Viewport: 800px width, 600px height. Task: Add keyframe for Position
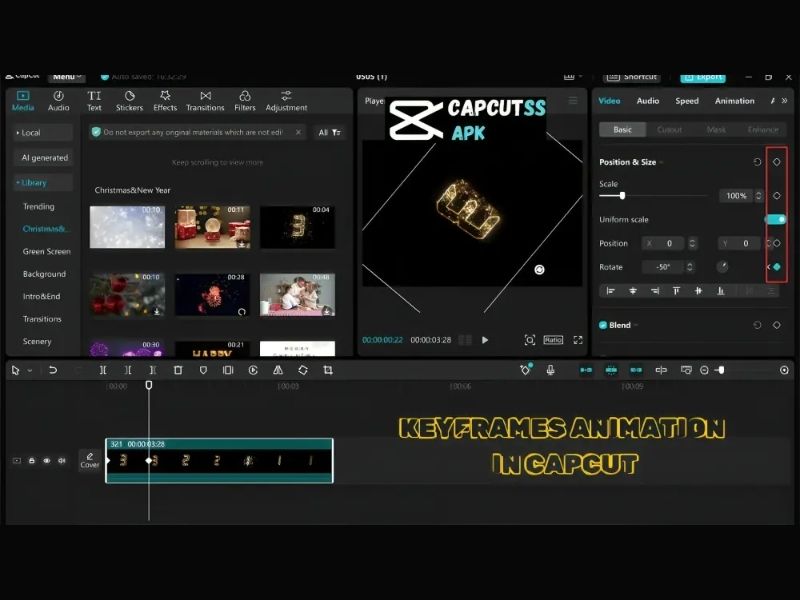(x=777, y=243)
